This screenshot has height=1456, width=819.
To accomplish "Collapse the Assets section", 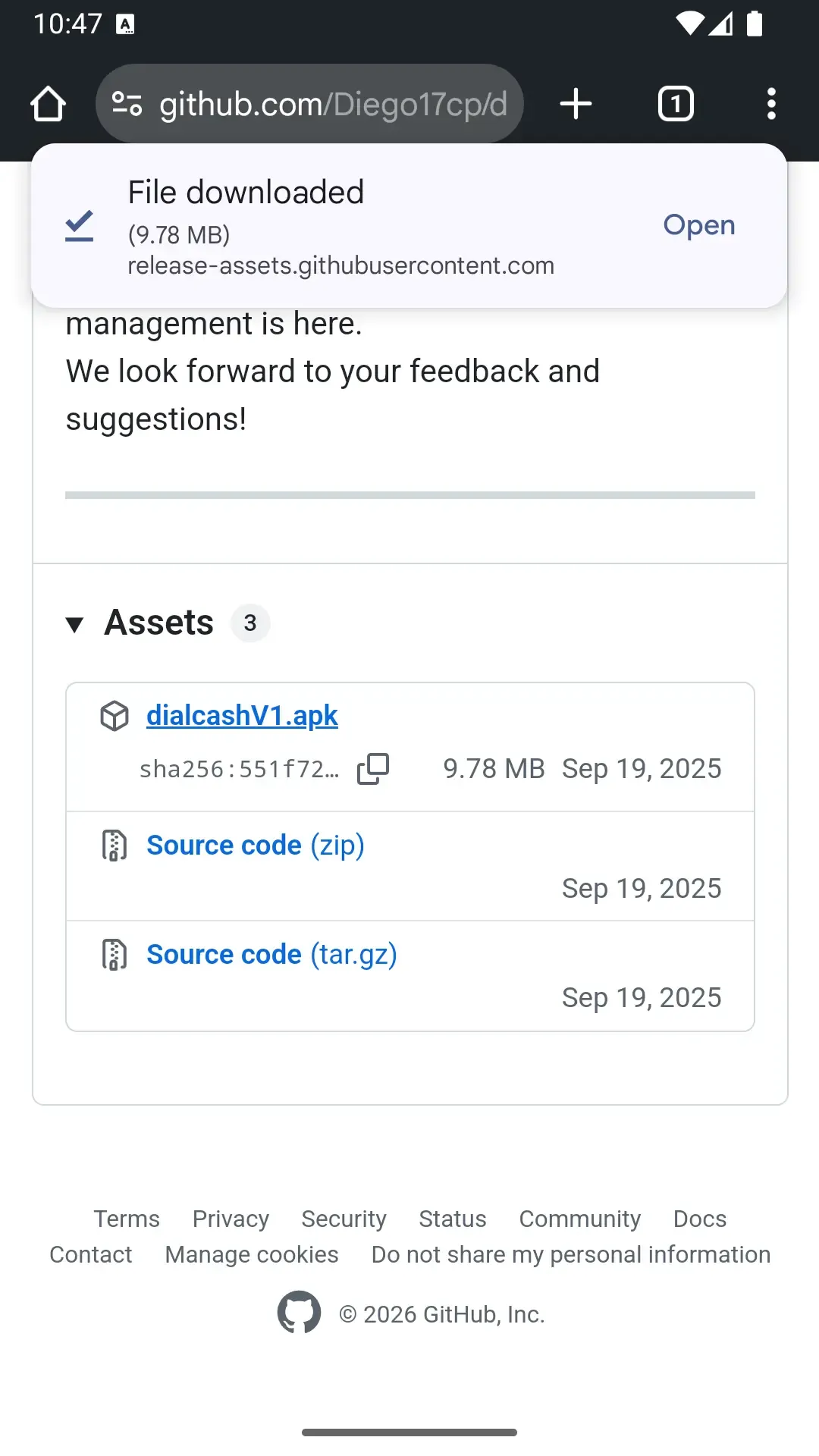I will click(77, 623).
